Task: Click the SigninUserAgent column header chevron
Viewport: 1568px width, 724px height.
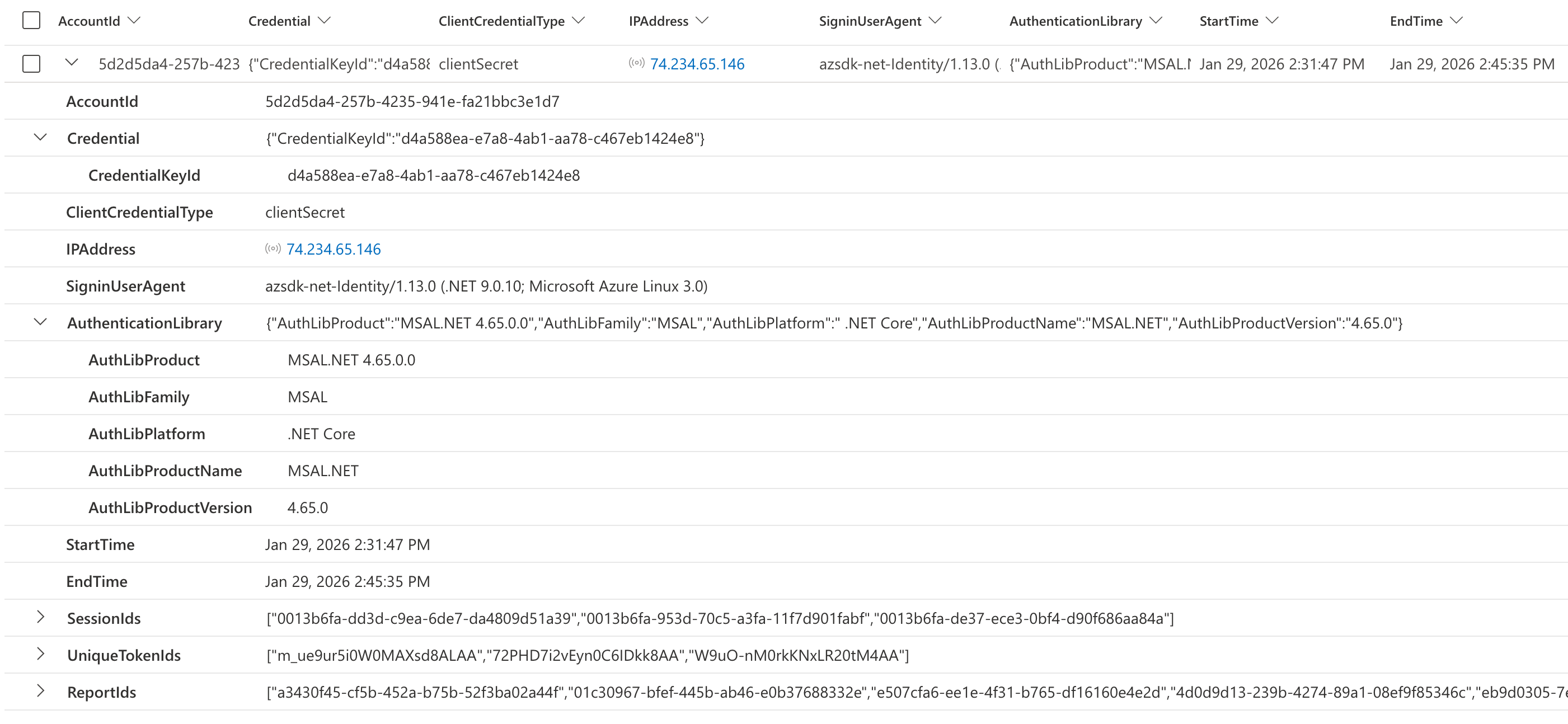Action: (936, 21)
